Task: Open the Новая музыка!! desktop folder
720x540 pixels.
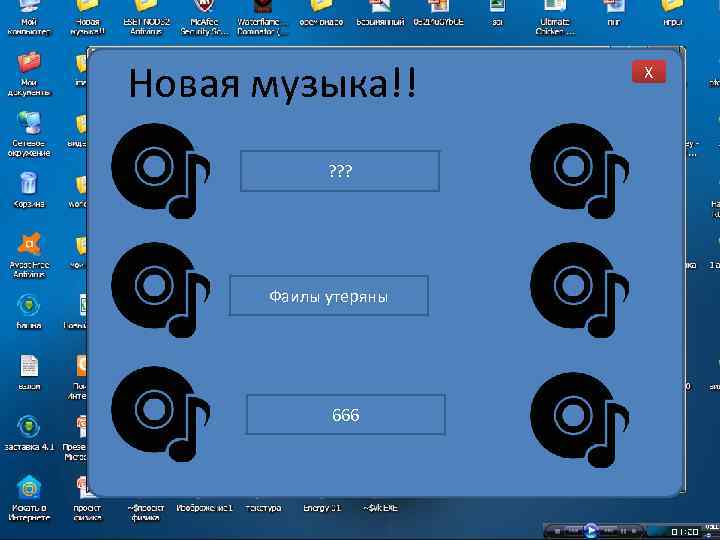Action: point(88,17)
